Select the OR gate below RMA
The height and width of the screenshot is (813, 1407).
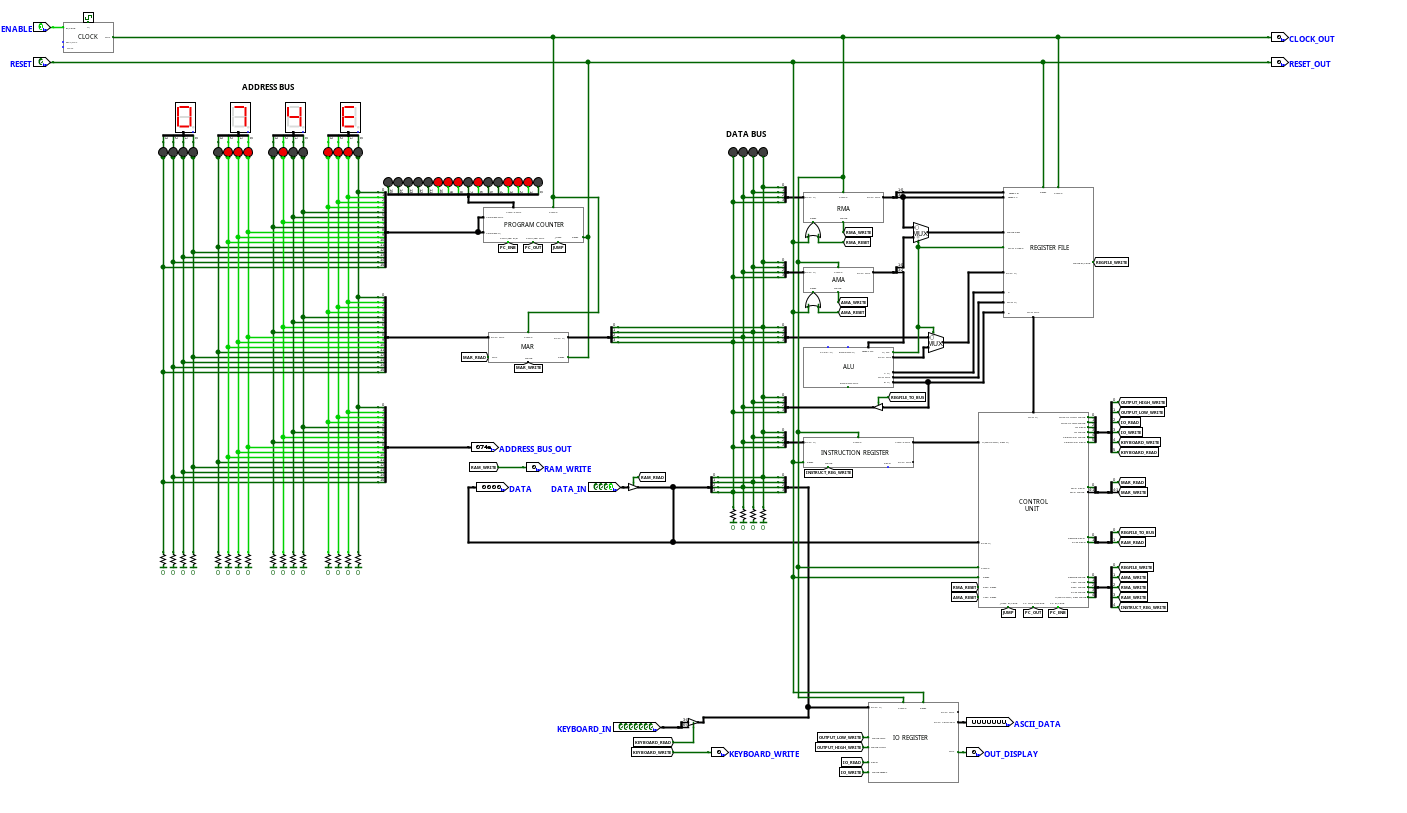click(813, 232)
